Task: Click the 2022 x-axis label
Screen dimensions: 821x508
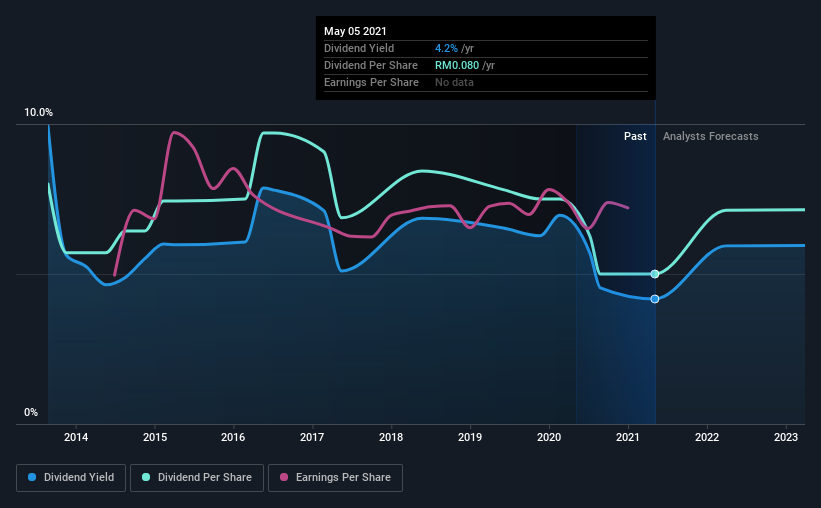Action: (x=707, y=437)
